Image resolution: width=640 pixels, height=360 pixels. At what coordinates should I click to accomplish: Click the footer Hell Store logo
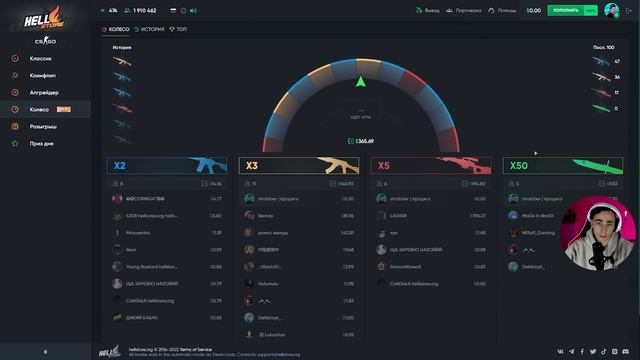pos(110,352)
